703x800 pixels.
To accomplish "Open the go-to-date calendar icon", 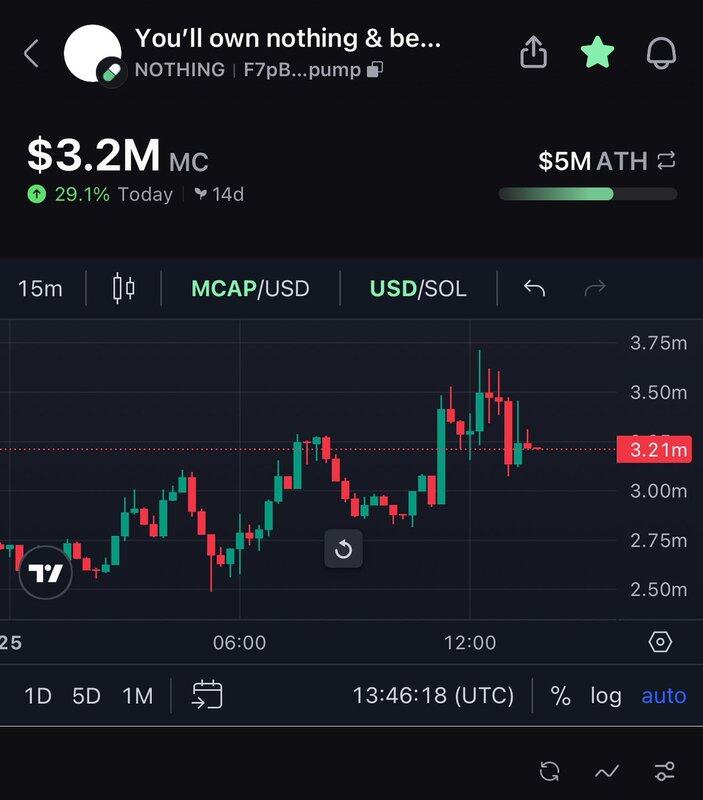I will [207, 695].
